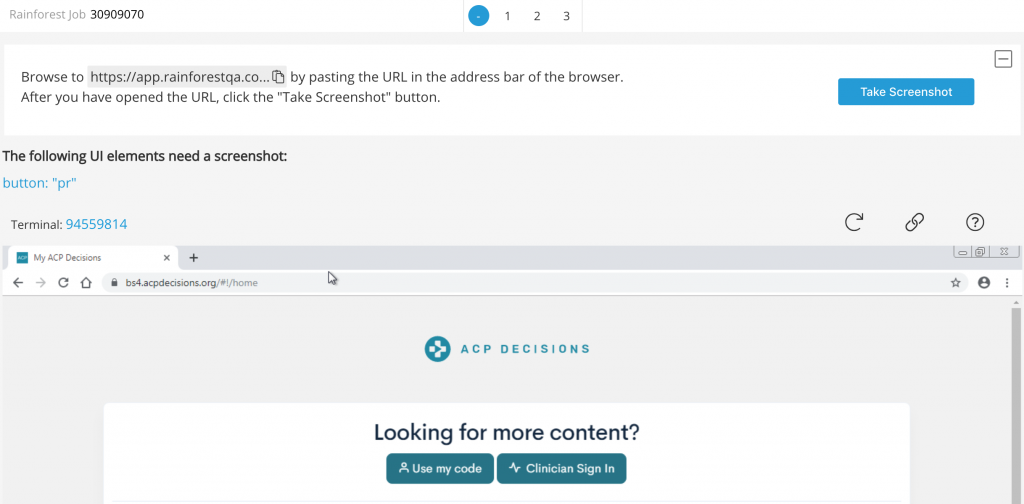Click the Use my code button
This screenshot has height=504, width=1024.
(440, 469)
